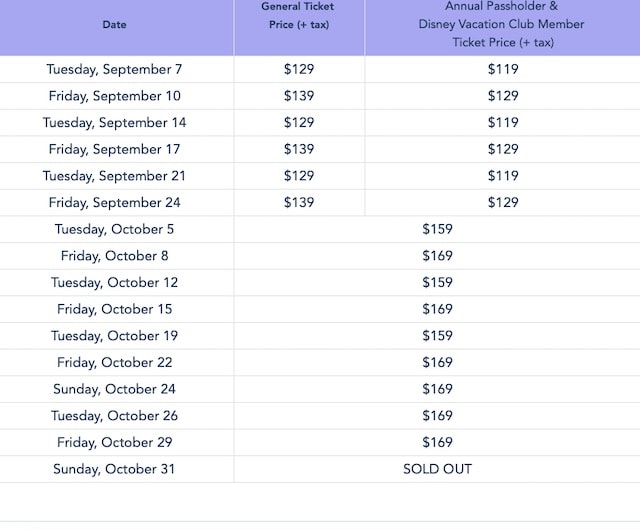Viewport: 640px width, 530px height.
Task: Click the Annual Passholder ticket price header
Action: tap(502, 24)
